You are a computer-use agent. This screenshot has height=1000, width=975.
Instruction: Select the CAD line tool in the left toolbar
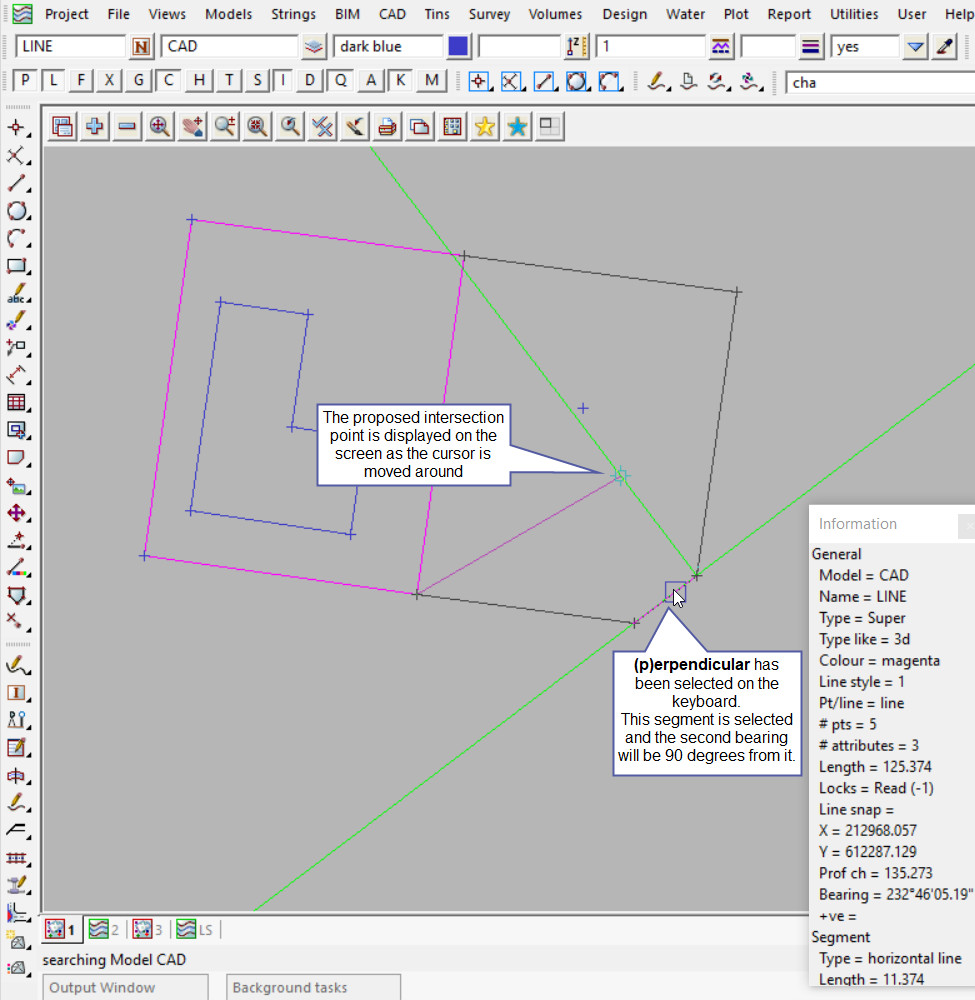pyautogui.click(x=16, y=183)
